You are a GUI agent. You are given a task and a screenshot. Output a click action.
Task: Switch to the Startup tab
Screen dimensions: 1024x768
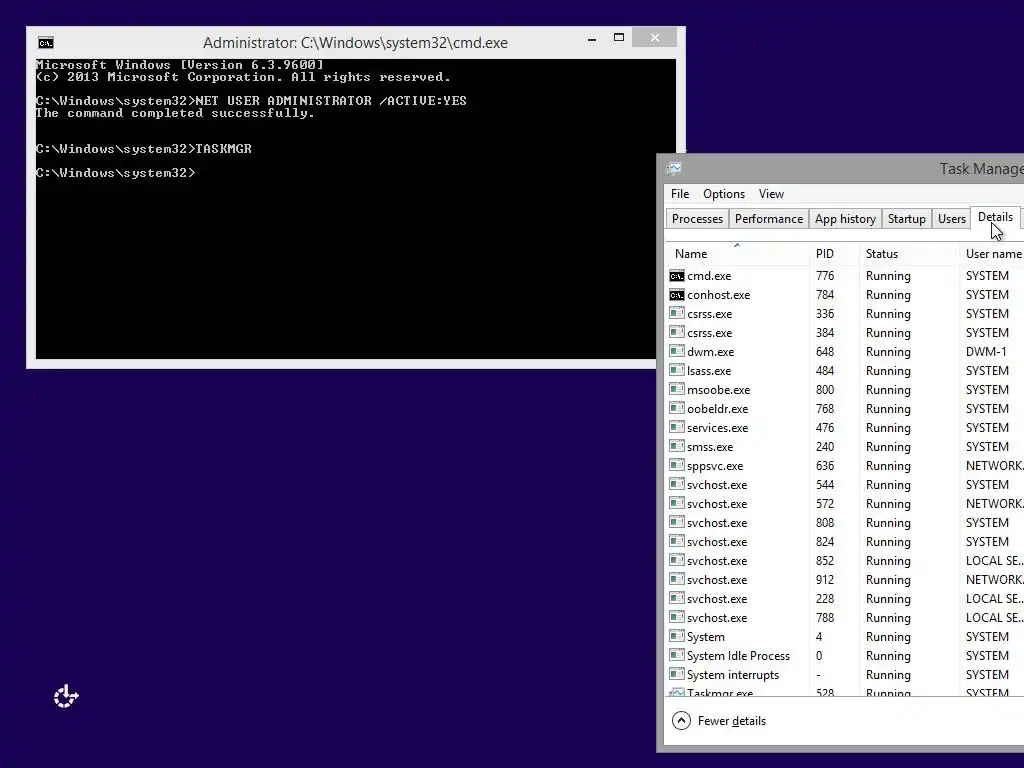coord(906,219)
